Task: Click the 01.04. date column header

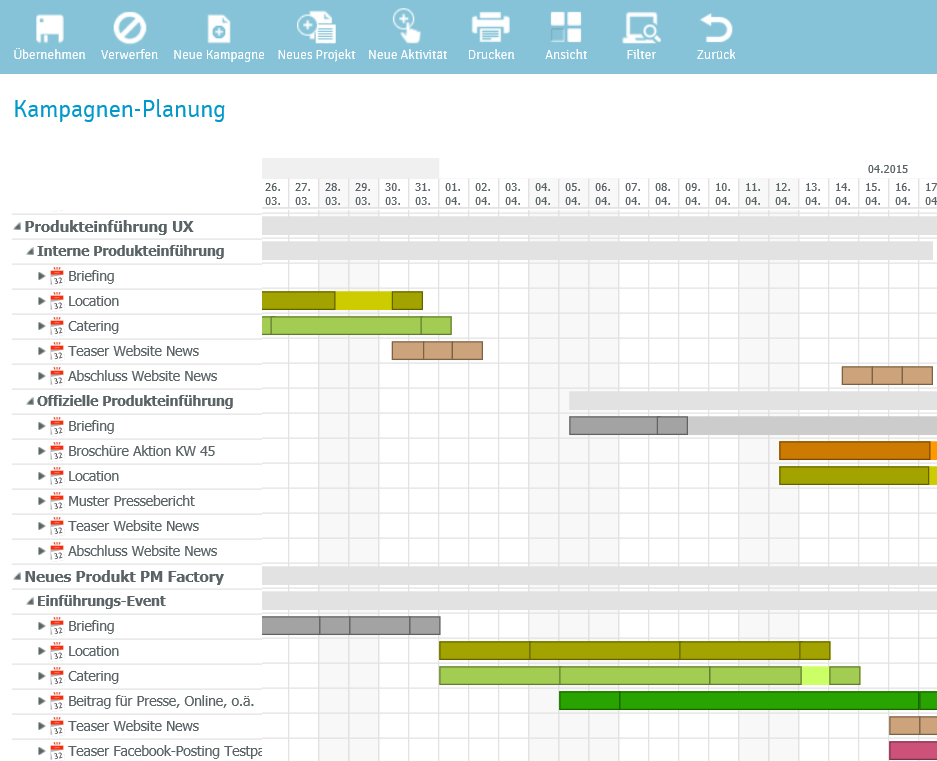Action: (x=453, y=194)
